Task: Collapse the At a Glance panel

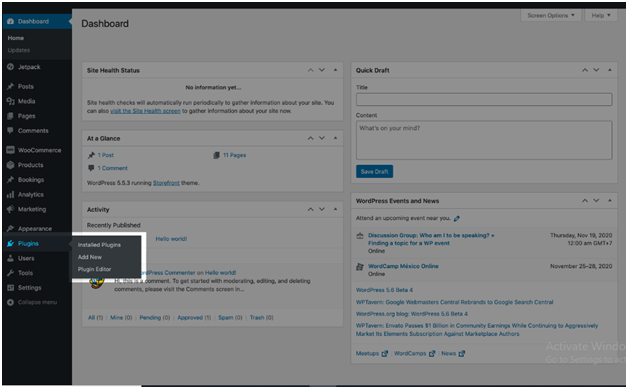Action: pos(335,138)
